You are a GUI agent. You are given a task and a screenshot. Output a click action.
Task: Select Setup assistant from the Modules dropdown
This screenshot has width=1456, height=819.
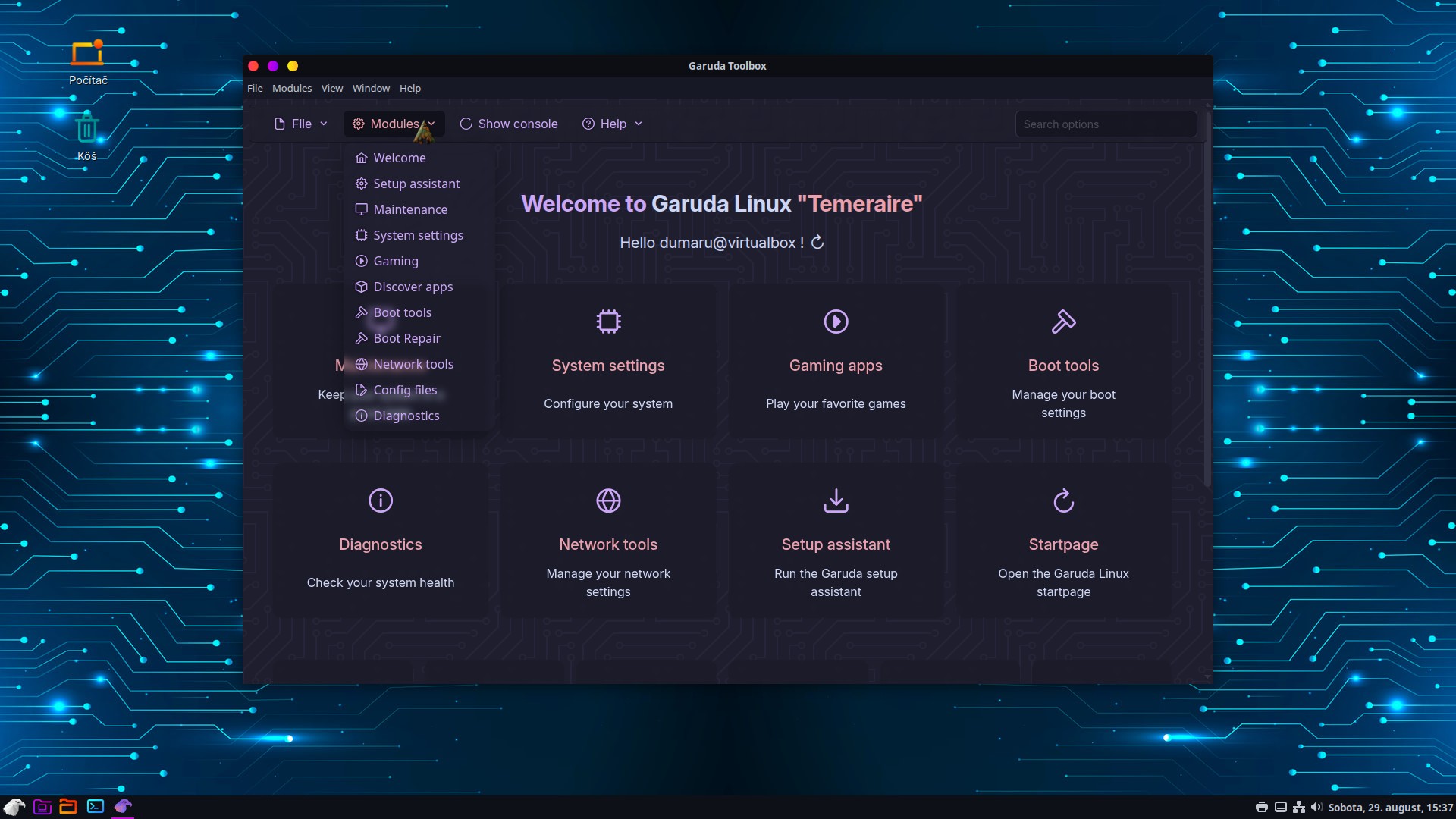(419, 184)
